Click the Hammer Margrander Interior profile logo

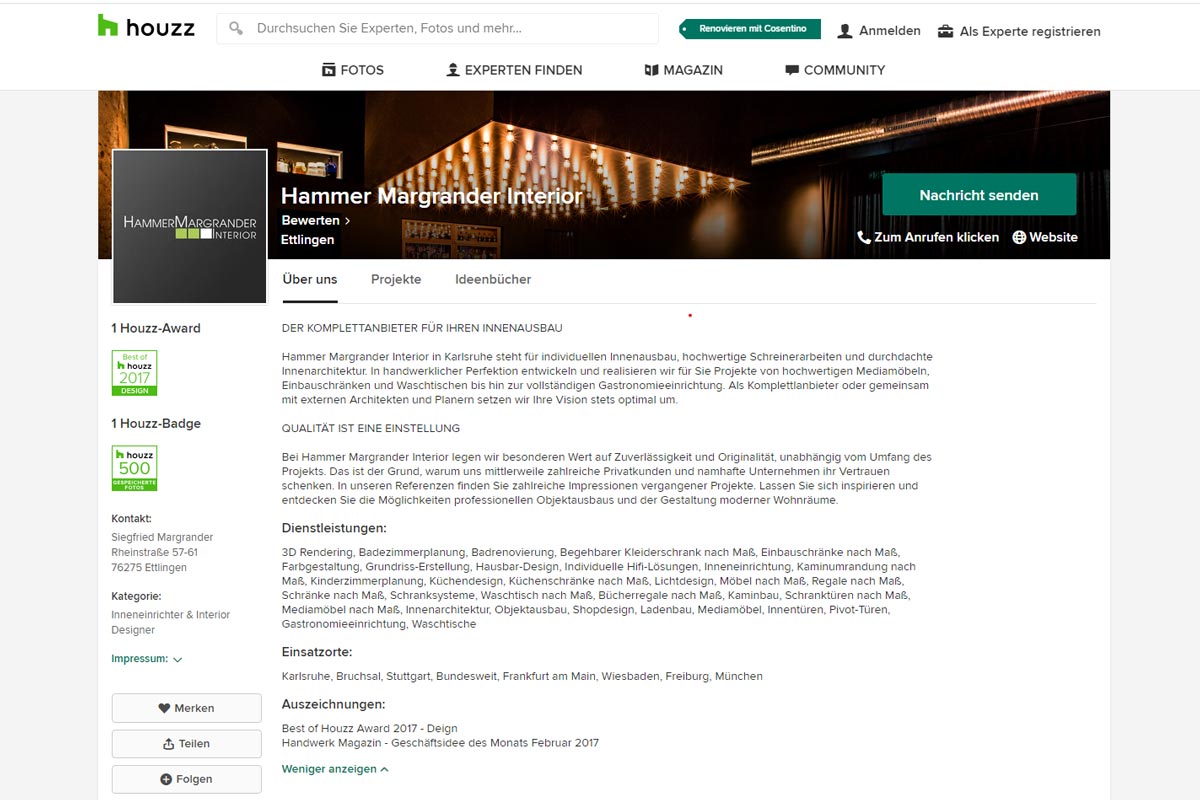tap(190, 227)
